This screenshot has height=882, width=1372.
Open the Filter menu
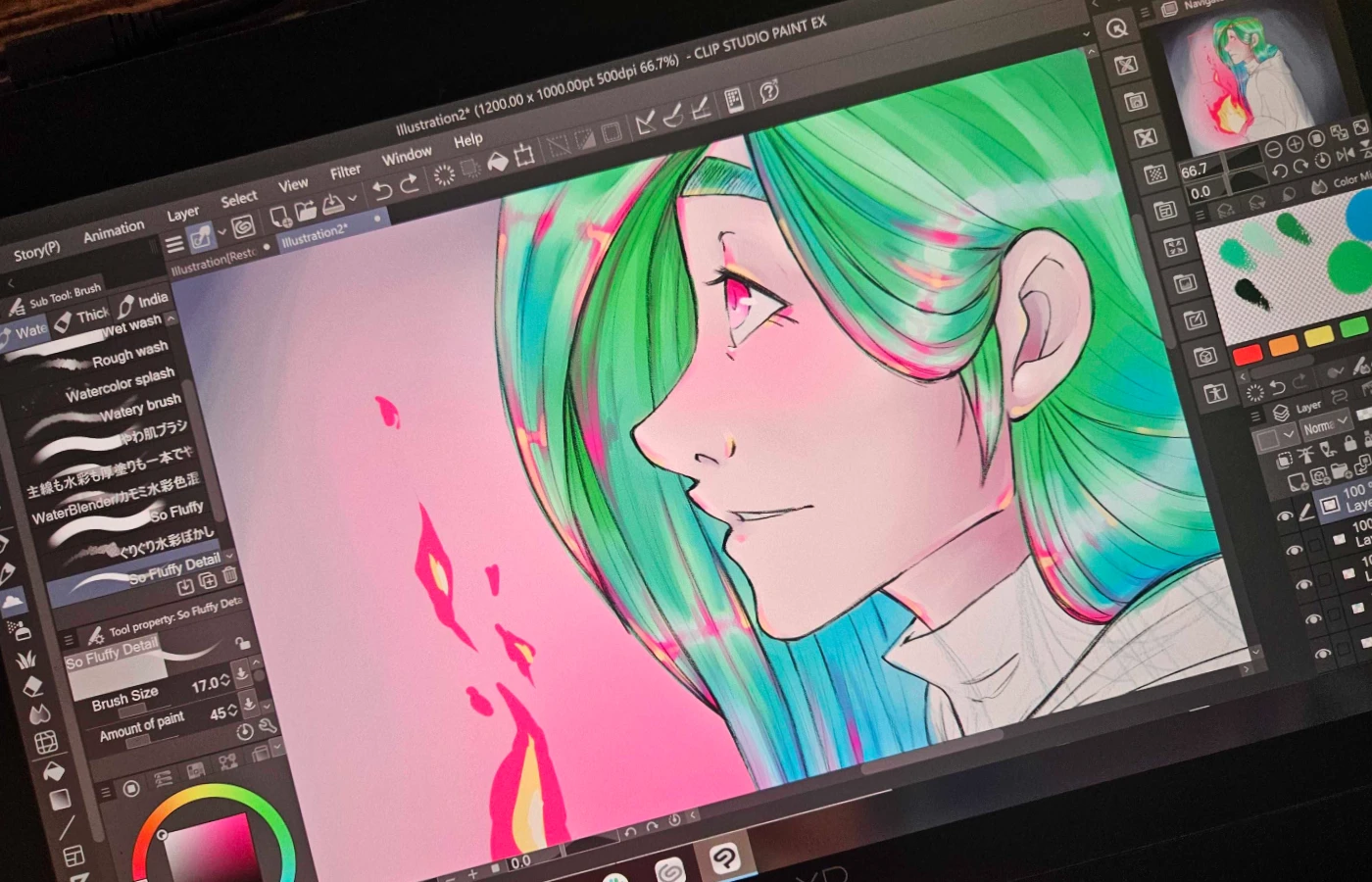click(345, 171)
